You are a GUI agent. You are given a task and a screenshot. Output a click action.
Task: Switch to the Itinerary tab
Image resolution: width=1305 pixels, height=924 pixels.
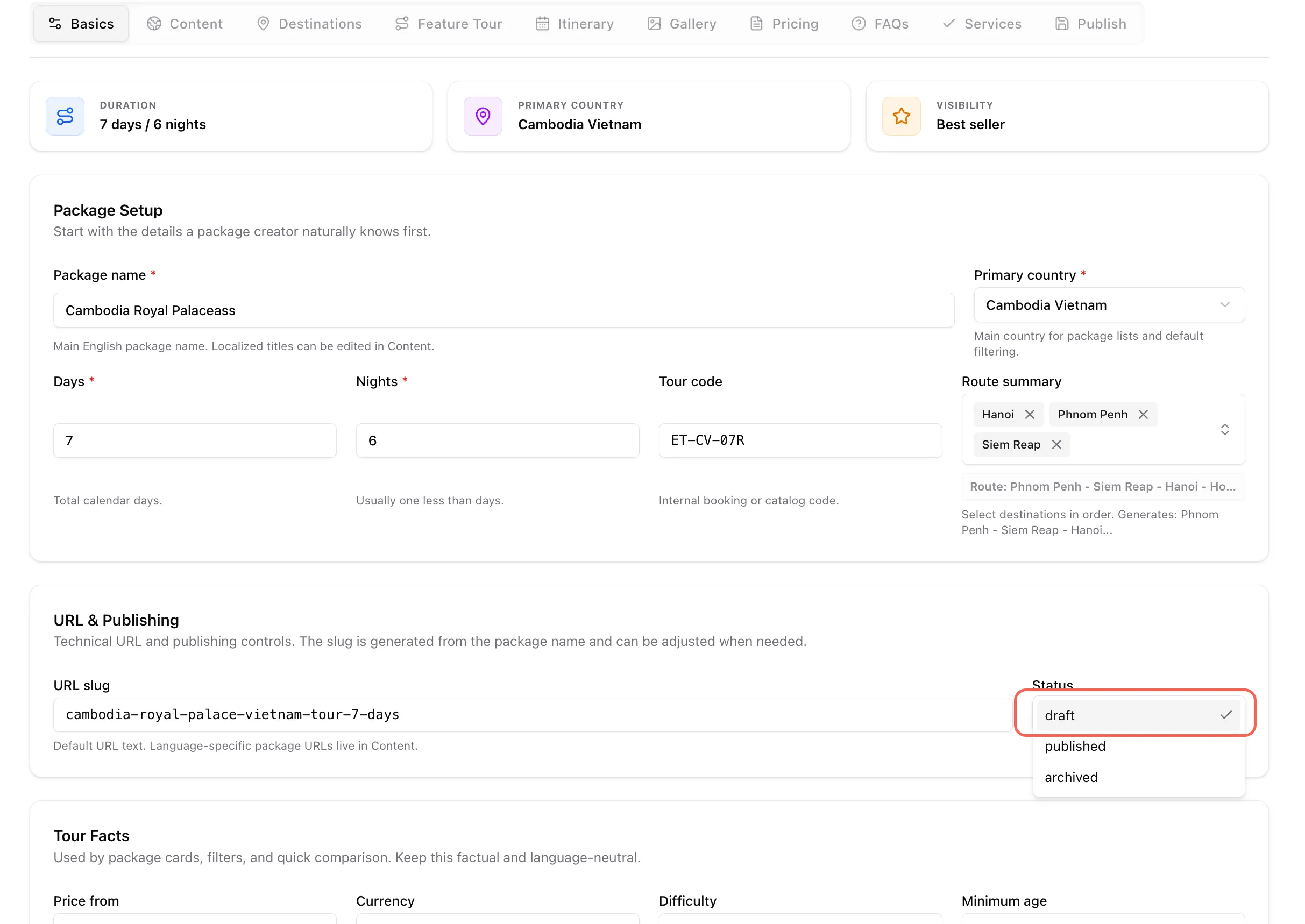[x=575, y=24]
